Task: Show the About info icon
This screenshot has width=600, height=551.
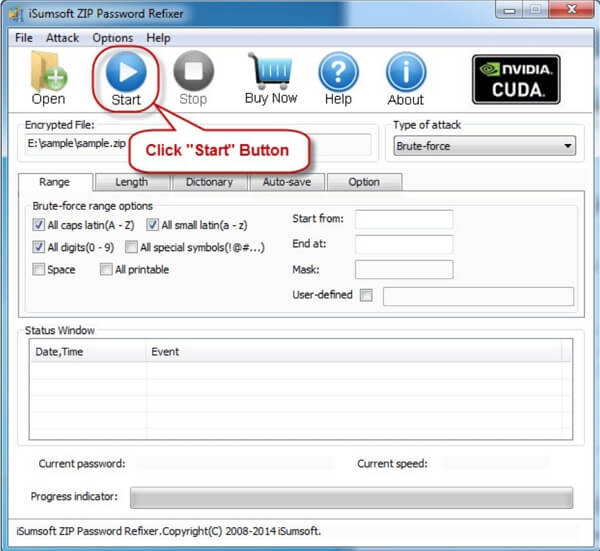Action: click(x=406, y=78)
